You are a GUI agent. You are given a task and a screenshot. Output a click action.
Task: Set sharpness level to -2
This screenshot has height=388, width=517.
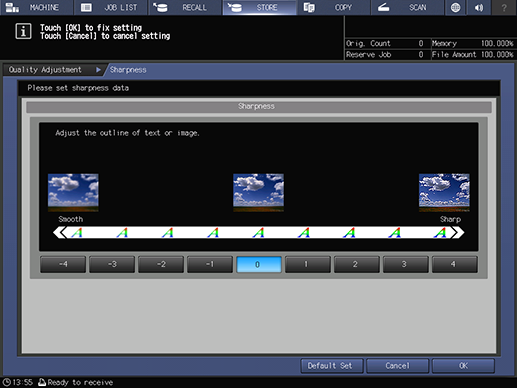161,264
